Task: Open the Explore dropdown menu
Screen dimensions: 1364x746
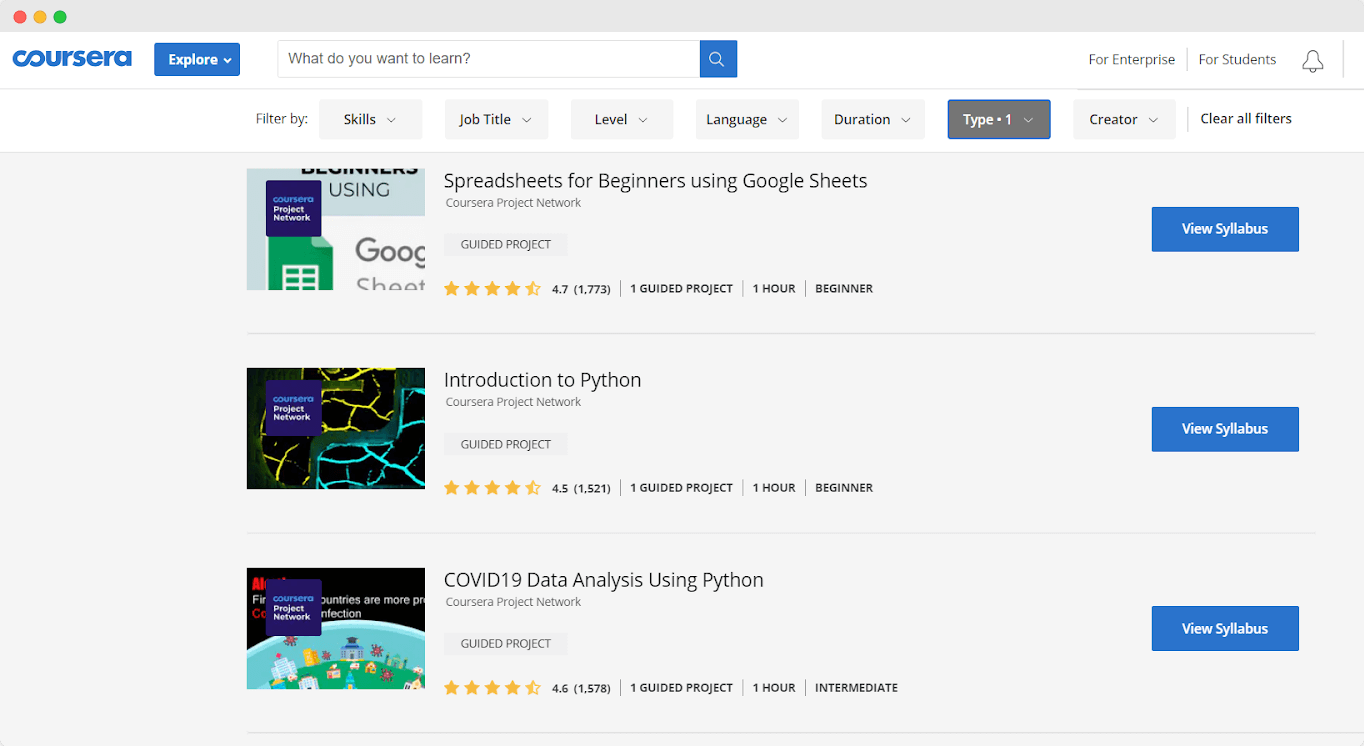Action: (x=197, y=59)
